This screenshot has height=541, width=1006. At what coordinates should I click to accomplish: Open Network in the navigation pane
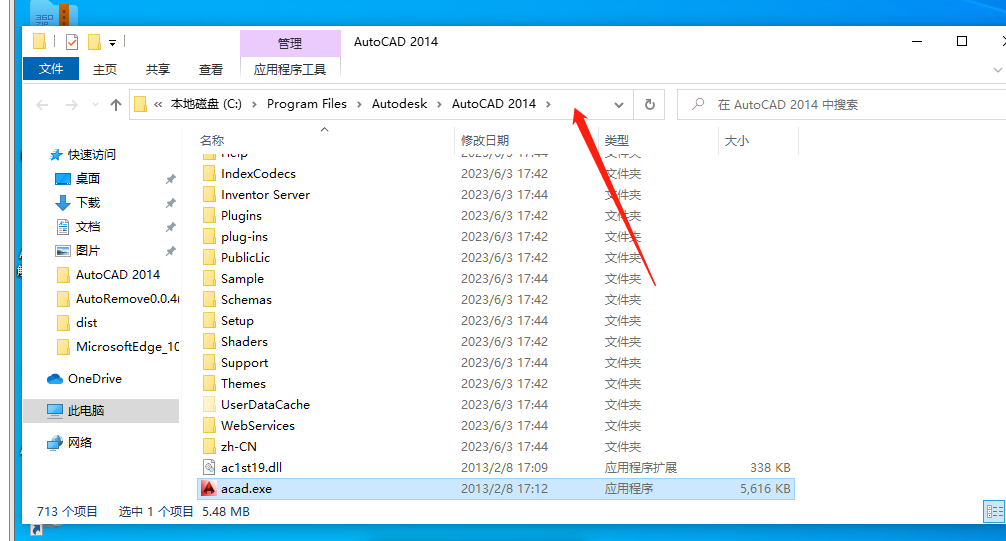(80, 443)
